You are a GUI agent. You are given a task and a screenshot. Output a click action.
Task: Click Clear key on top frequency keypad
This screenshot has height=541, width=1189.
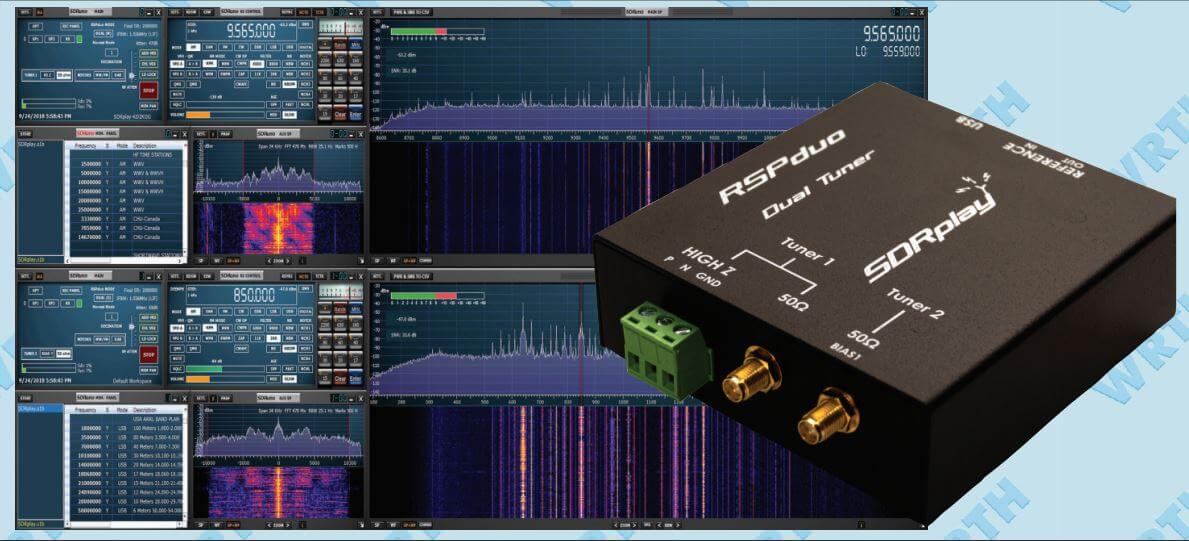(340, 115)
